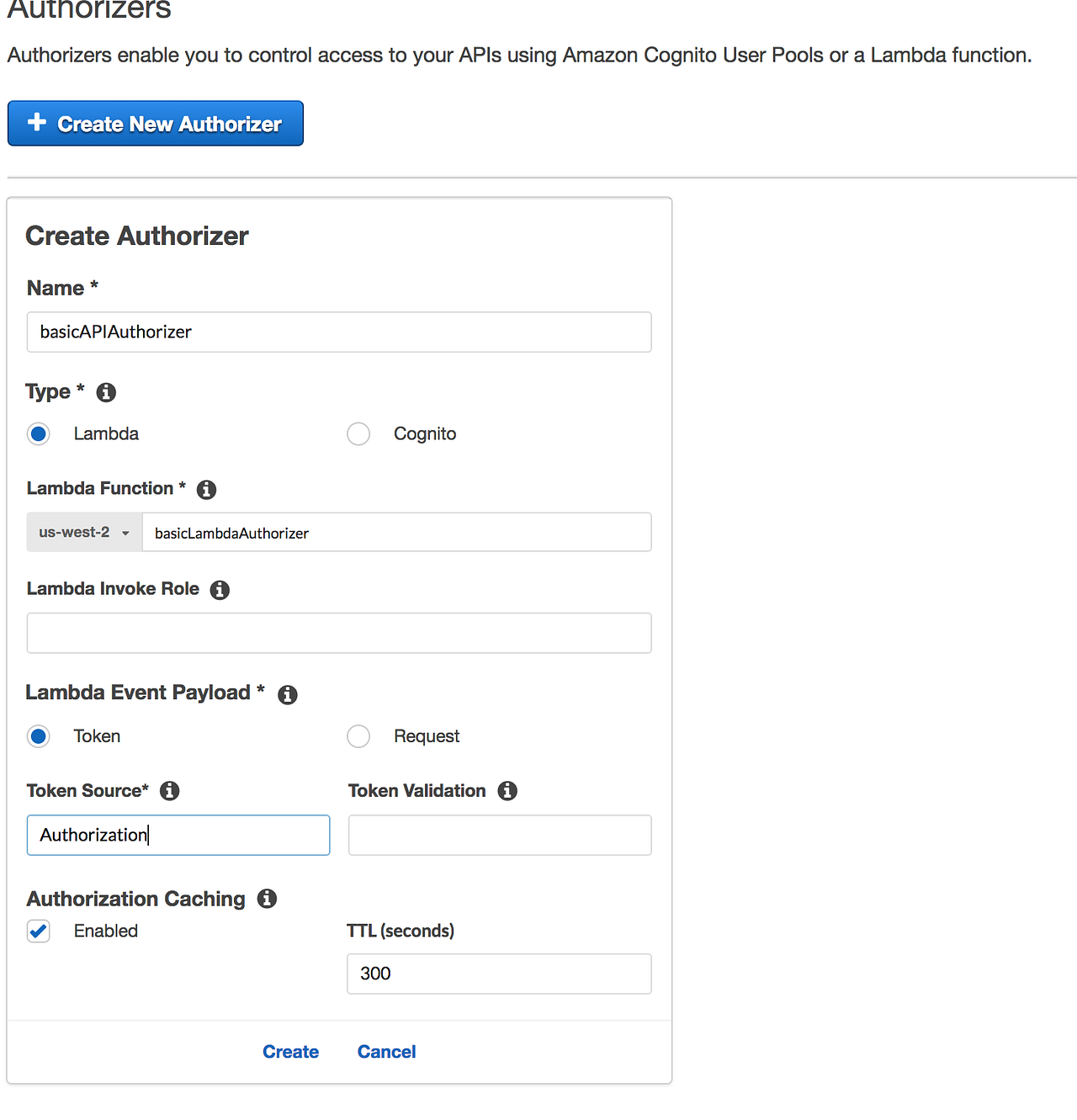Select the Cognito authorizer type

(x=358, y=433)
